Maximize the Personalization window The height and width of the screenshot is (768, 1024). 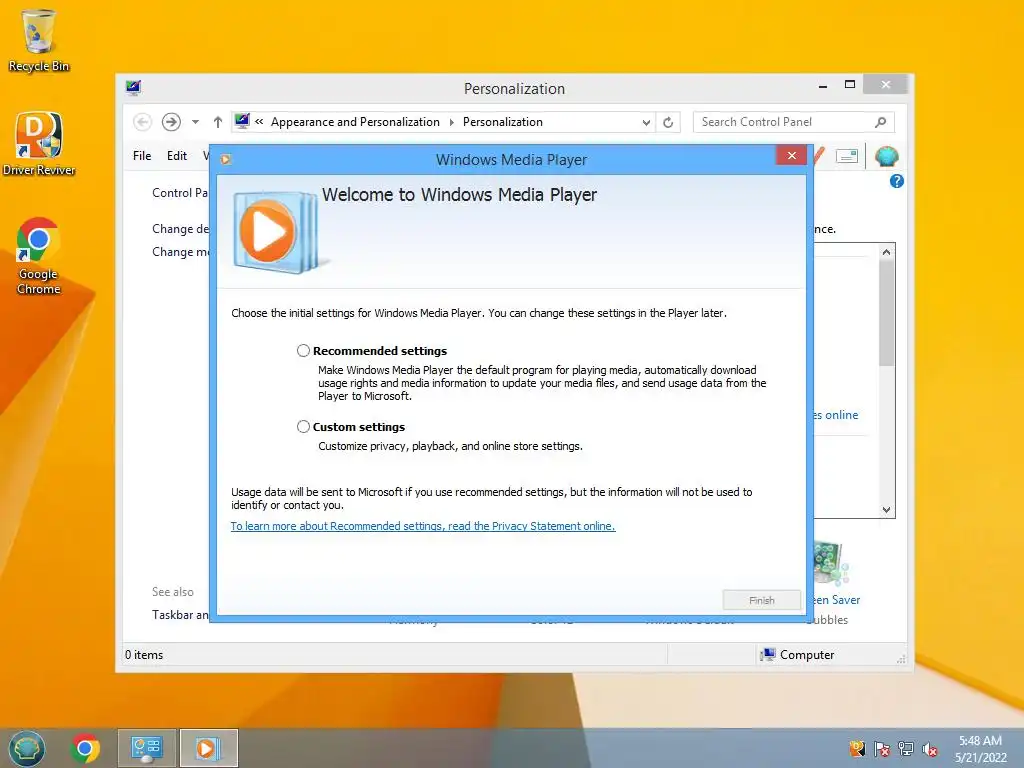coord(850,84)
